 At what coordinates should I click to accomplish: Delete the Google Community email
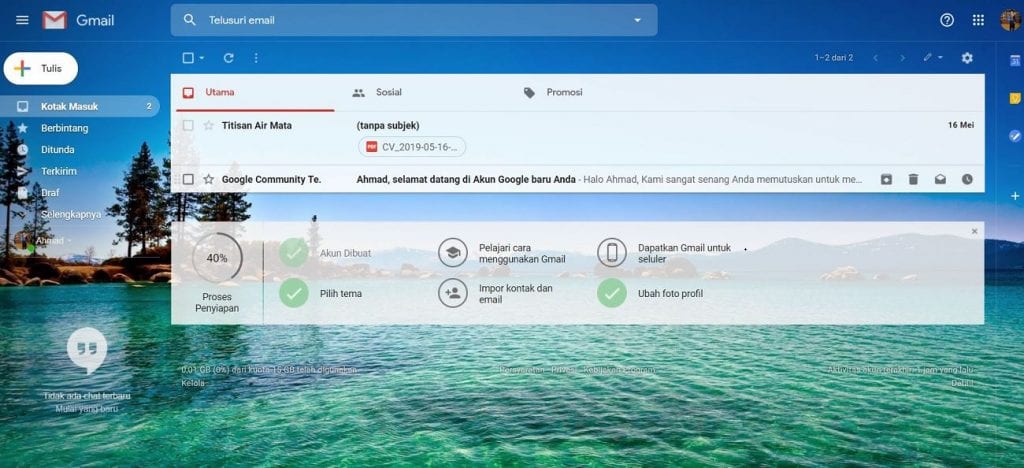click(x=913, y=179)
